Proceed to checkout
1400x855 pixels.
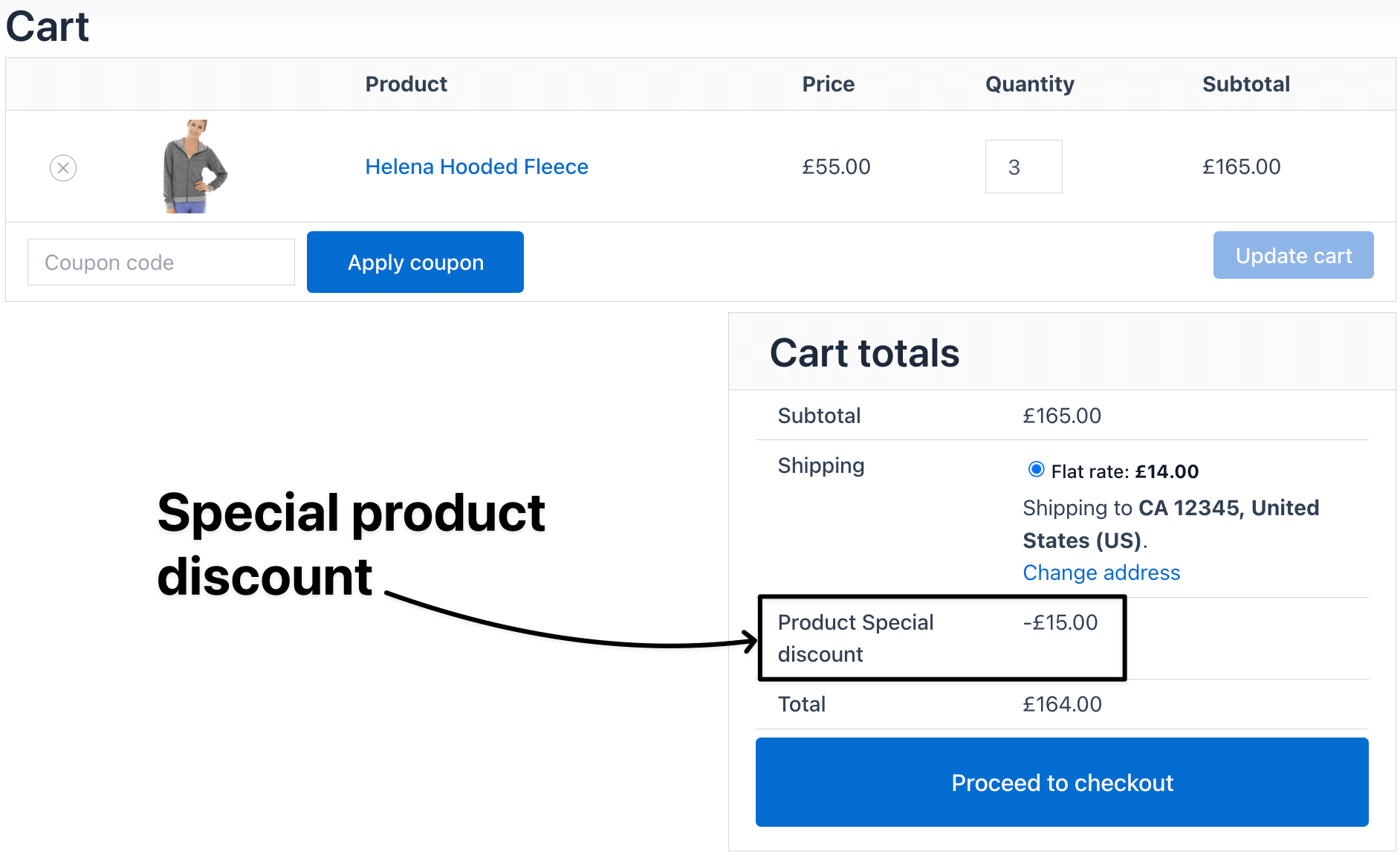coord(1062,782)
